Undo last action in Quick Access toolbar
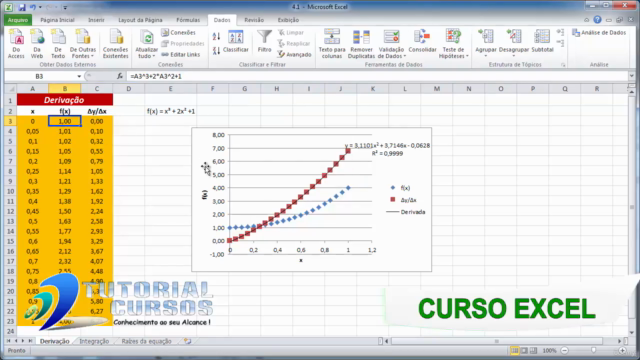 33,7
